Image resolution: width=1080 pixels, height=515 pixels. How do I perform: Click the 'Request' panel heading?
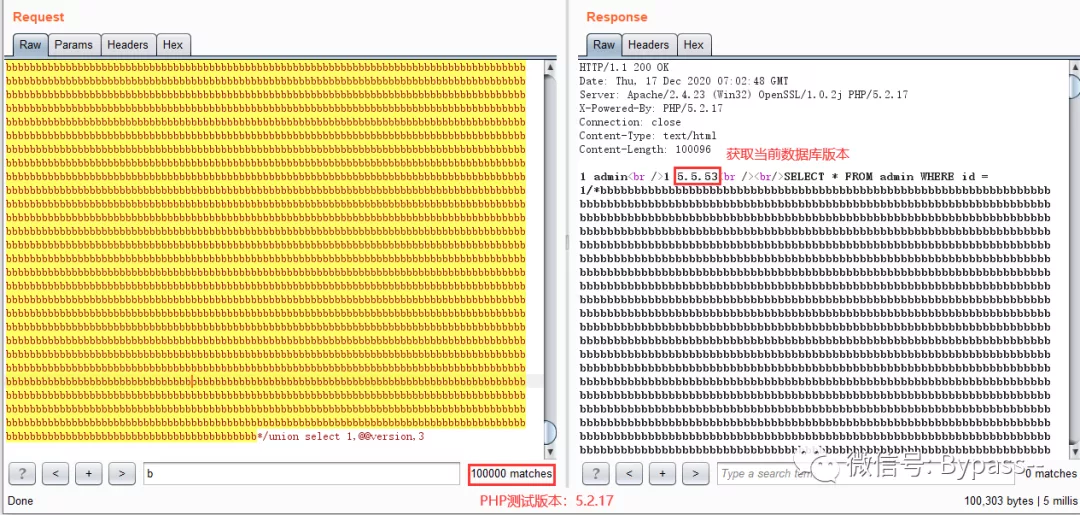(39, 17)
